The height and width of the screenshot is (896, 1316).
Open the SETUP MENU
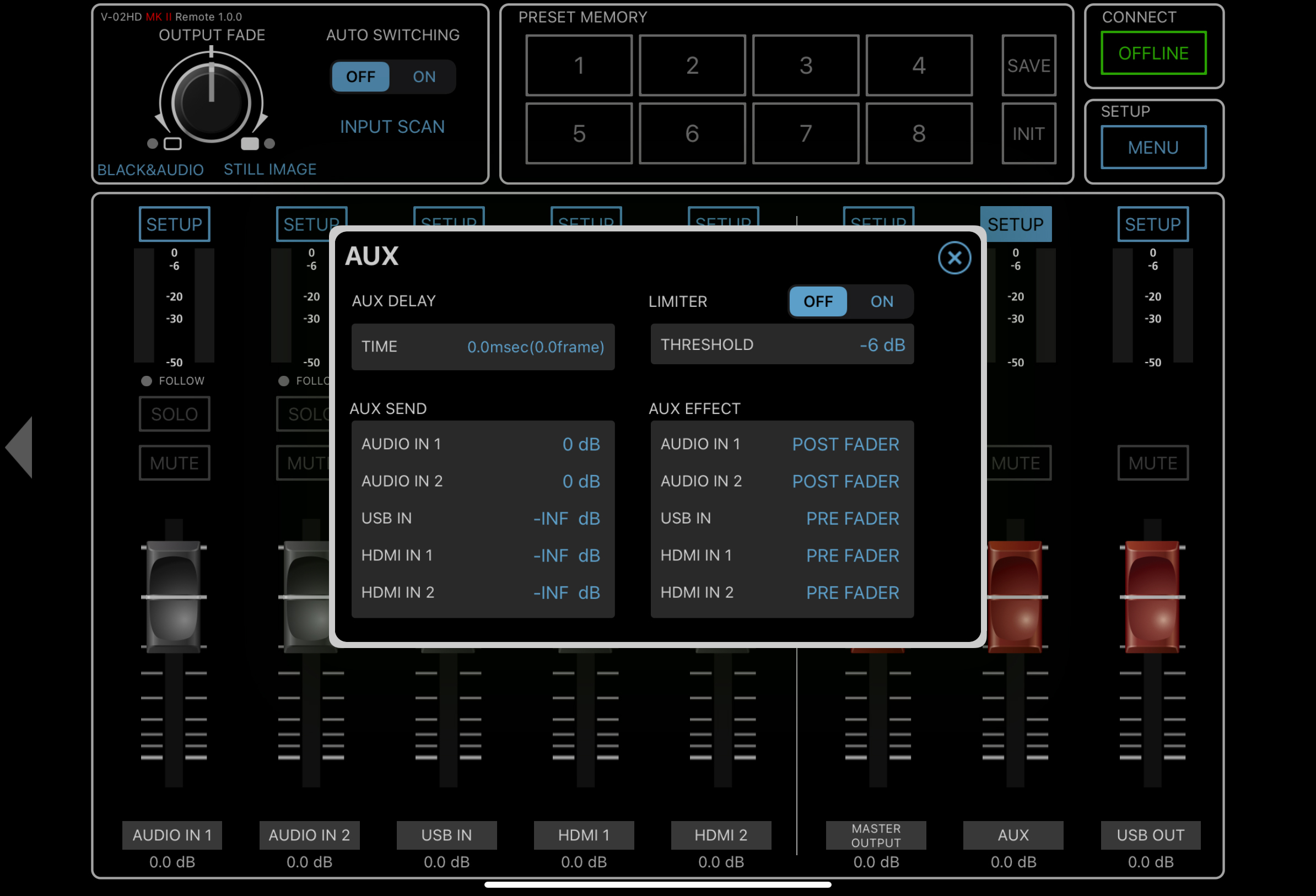point(1153,147)
